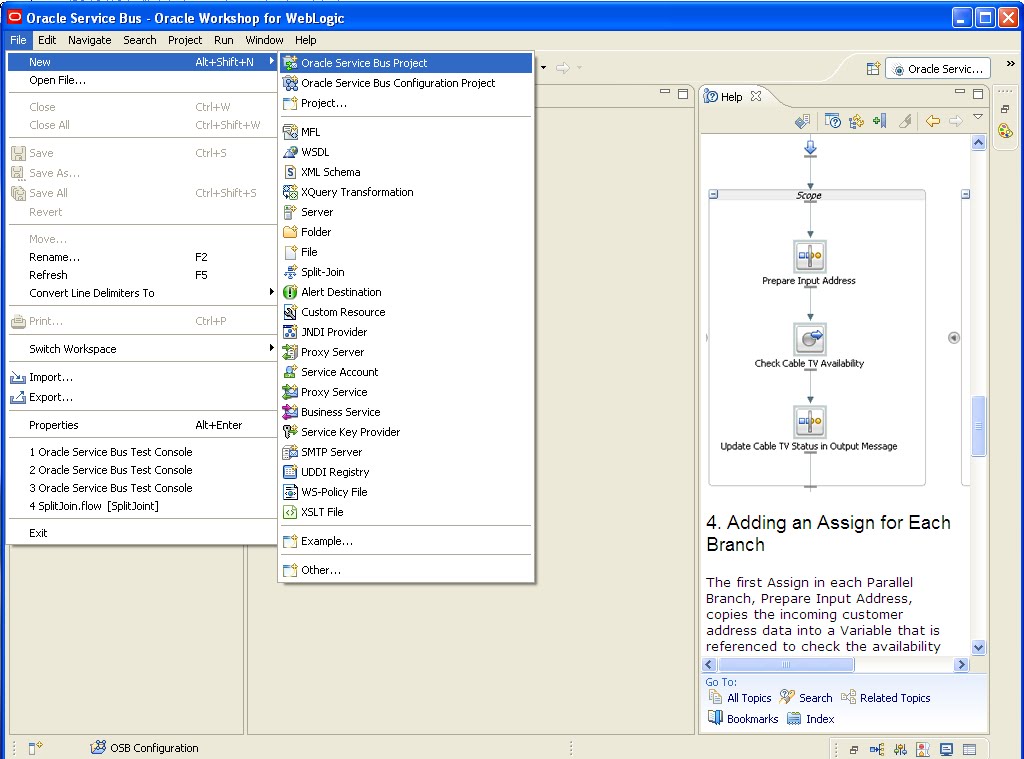Choose Oracle Service Bus Configuration Project
The width and height of the screenshot is (1024, 759).
tap(406, 83)
